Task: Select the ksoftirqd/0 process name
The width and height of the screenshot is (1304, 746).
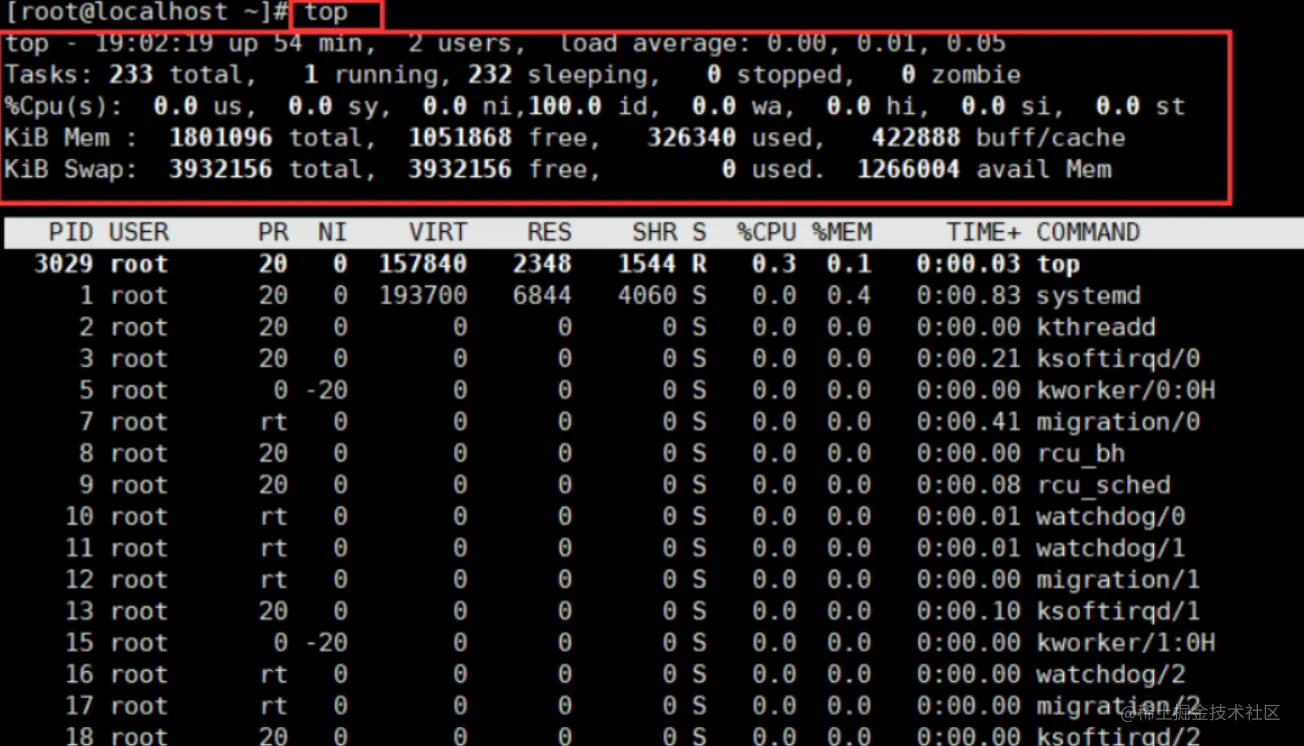Action: pyautogui.click(x=1118, y=359)
